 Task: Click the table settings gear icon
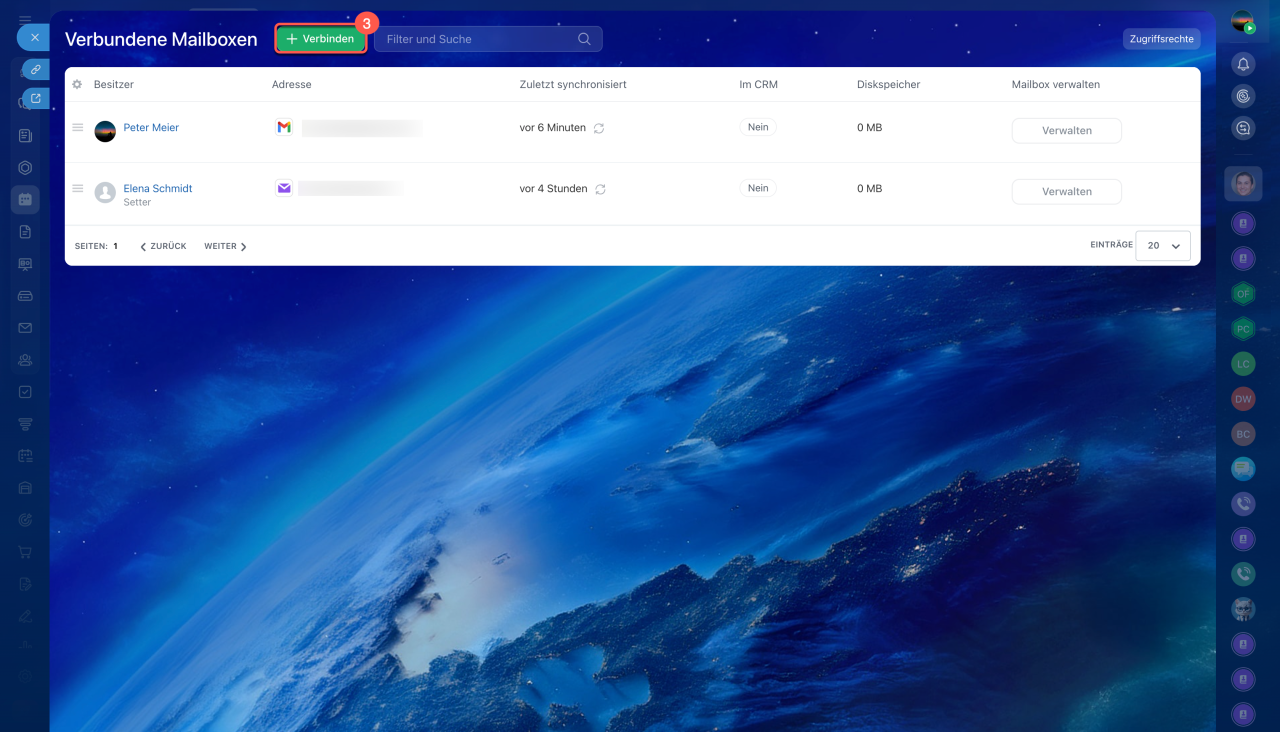point(77,85)
